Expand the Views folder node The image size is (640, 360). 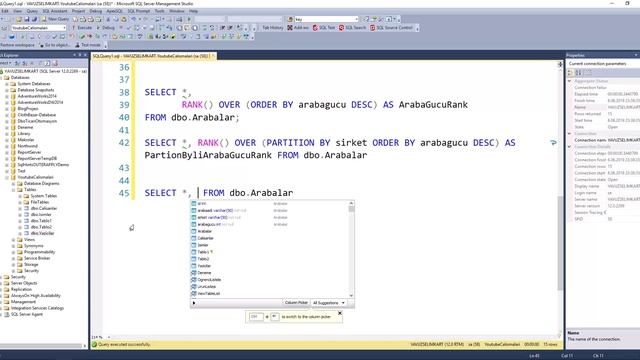[13, 240]
